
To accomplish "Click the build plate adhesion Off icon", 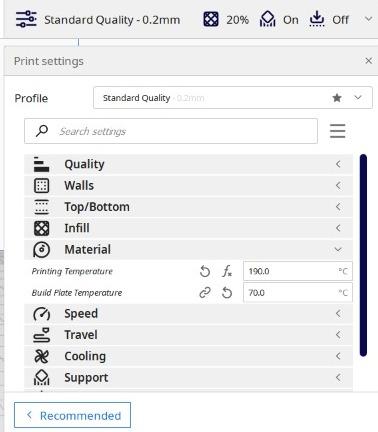I will tap(317, 19).
